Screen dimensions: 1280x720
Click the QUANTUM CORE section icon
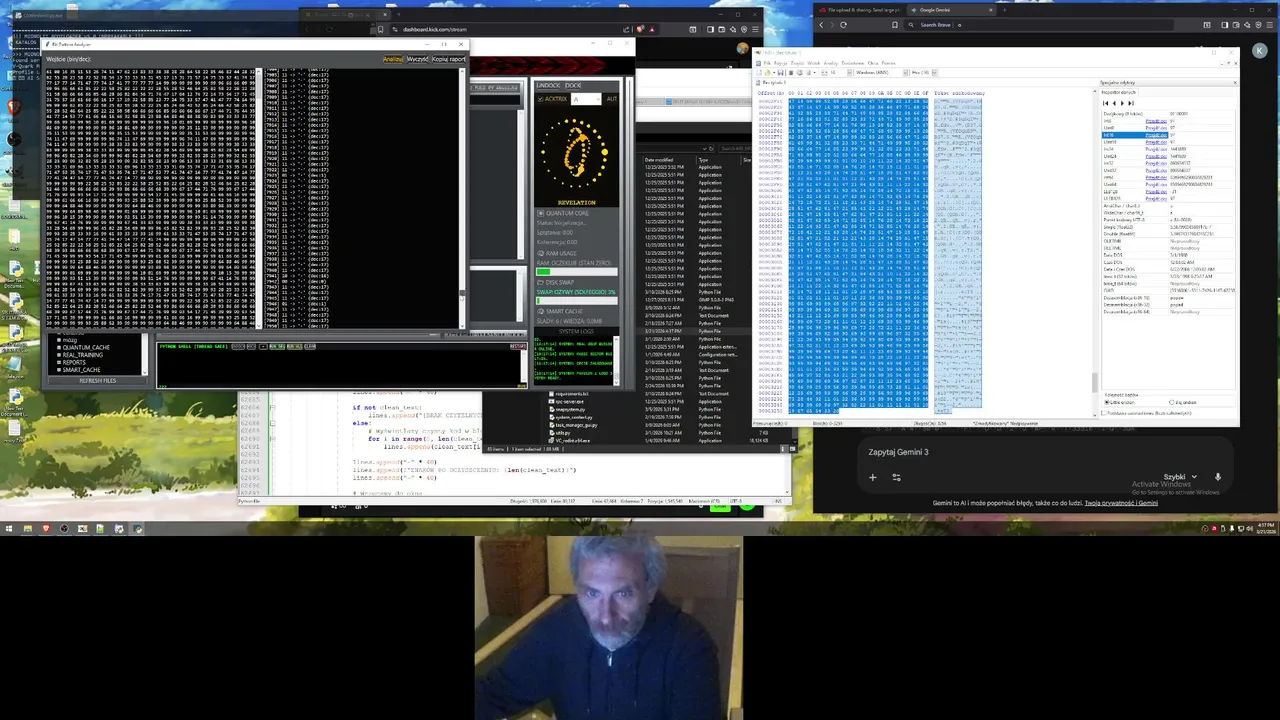(x=540, y=213)
